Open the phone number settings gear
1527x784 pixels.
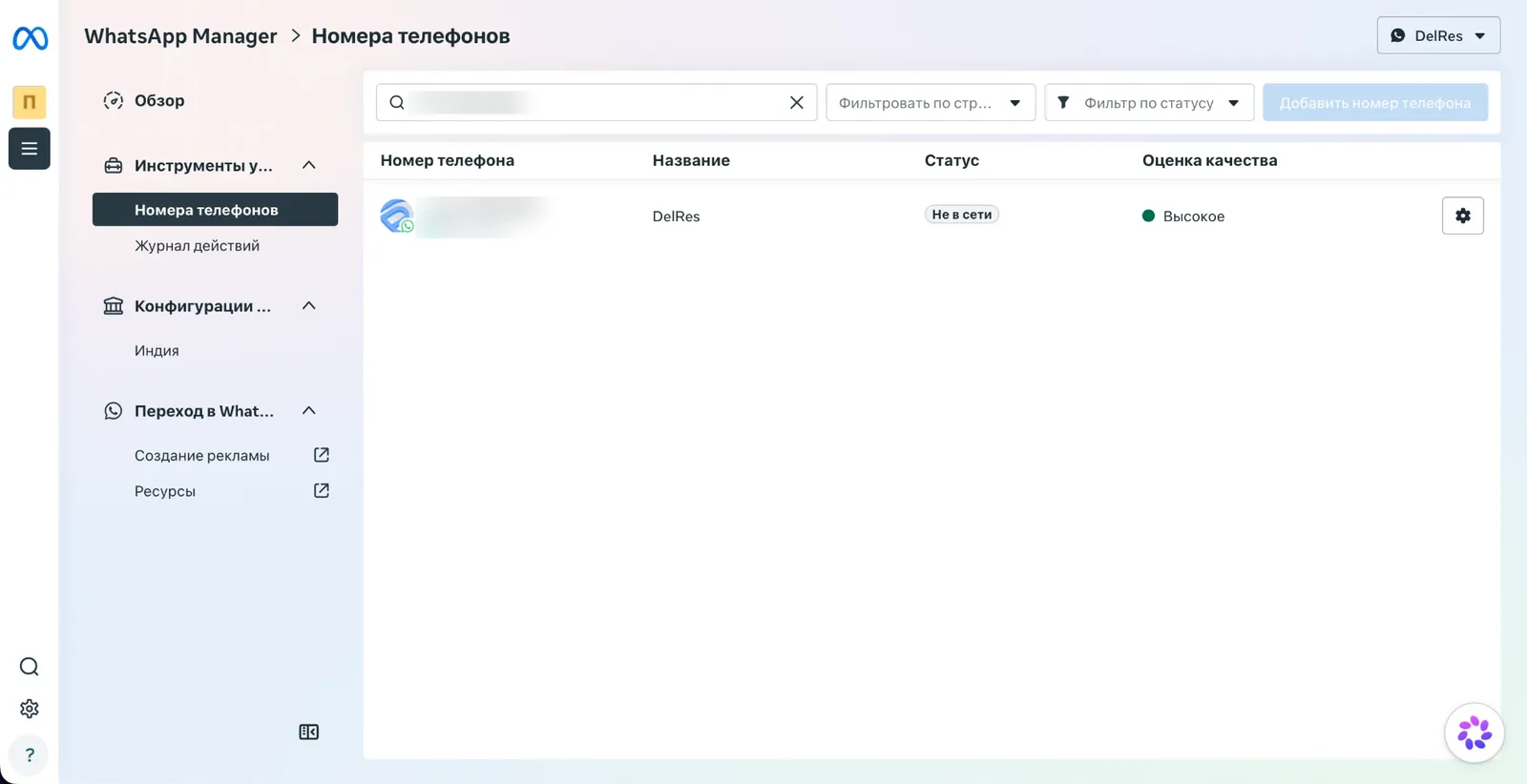coord(1462,216)
